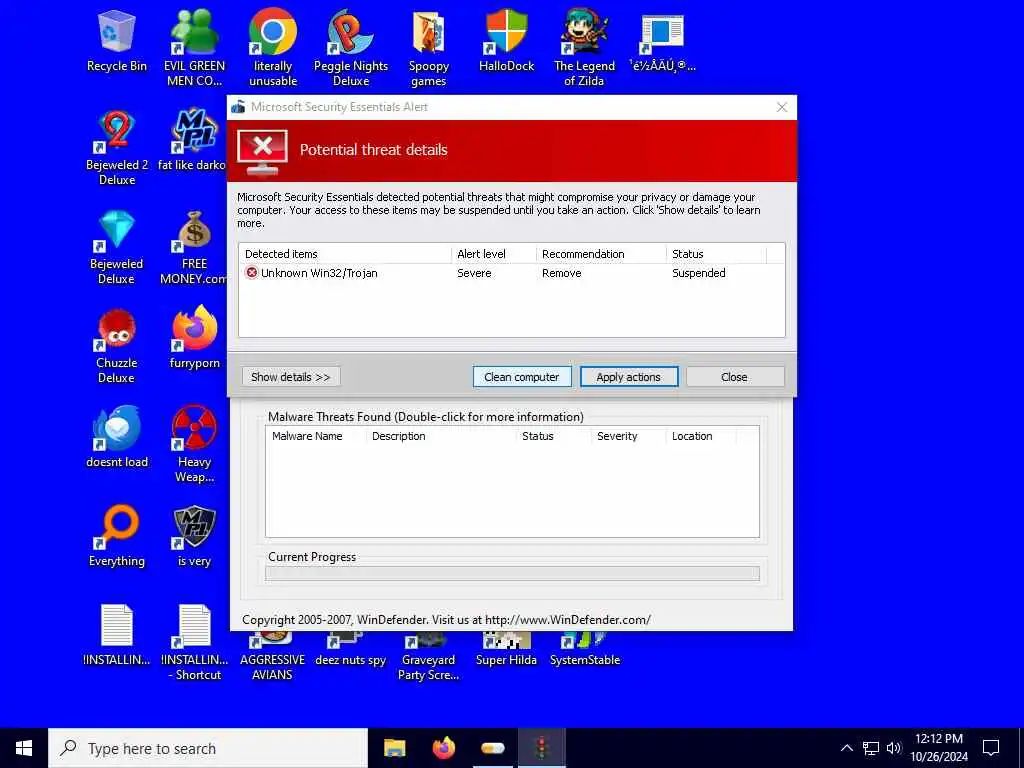Open File Explorer from taskbar
1024x768 pixels.
click(394, 748)
